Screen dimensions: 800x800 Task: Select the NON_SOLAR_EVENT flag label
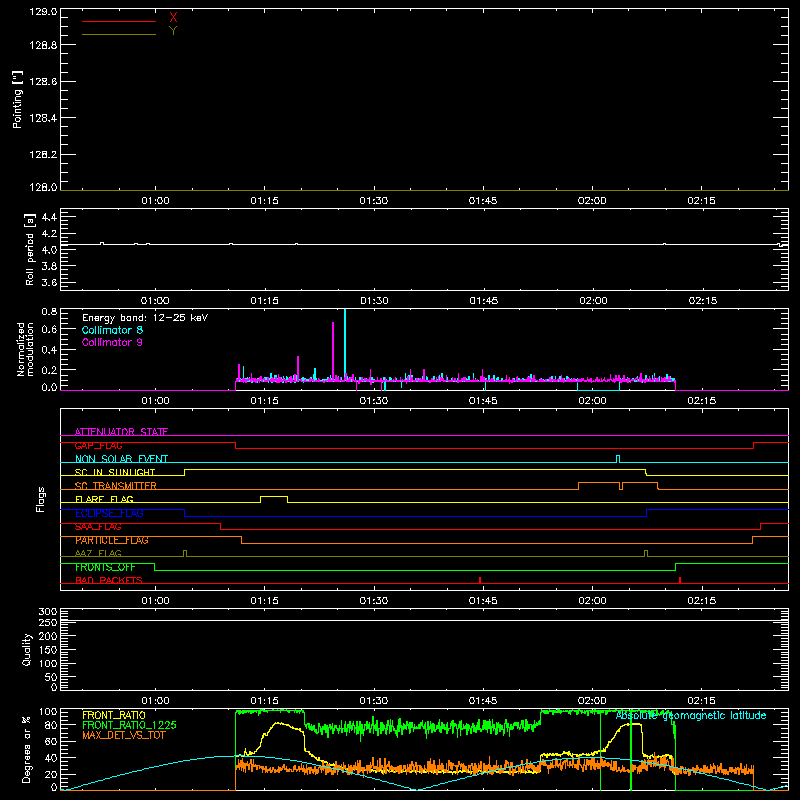tap(121, 459)
